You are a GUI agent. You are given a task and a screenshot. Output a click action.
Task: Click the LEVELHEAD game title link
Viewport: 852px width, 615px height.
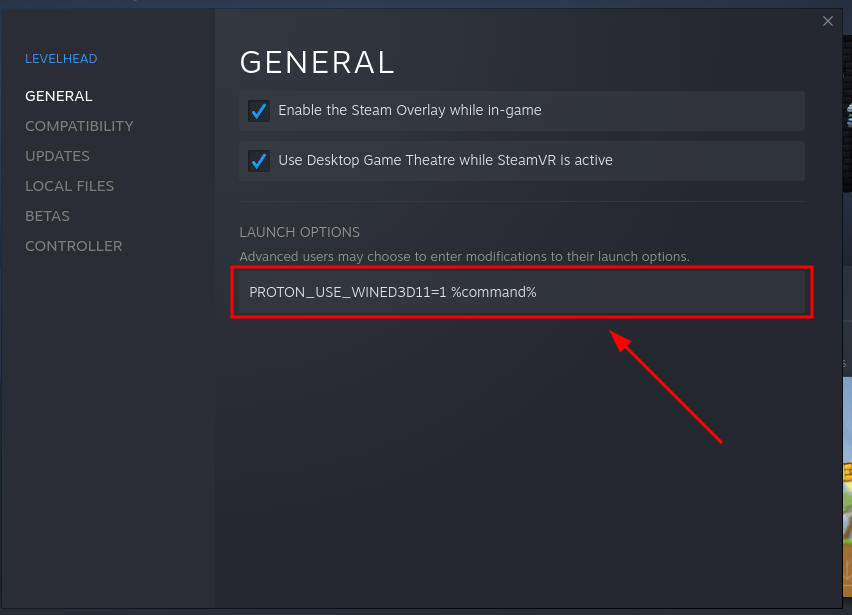coord(61,59)
